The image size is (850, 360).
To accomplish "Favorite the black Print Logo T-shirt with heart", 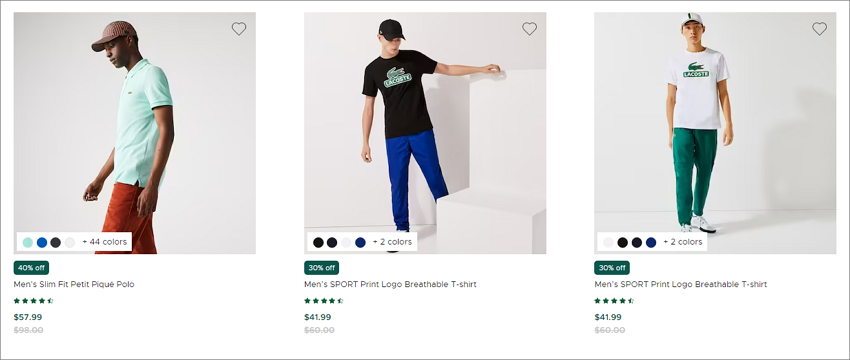I will pyautogui.click(x=530, y=29).
